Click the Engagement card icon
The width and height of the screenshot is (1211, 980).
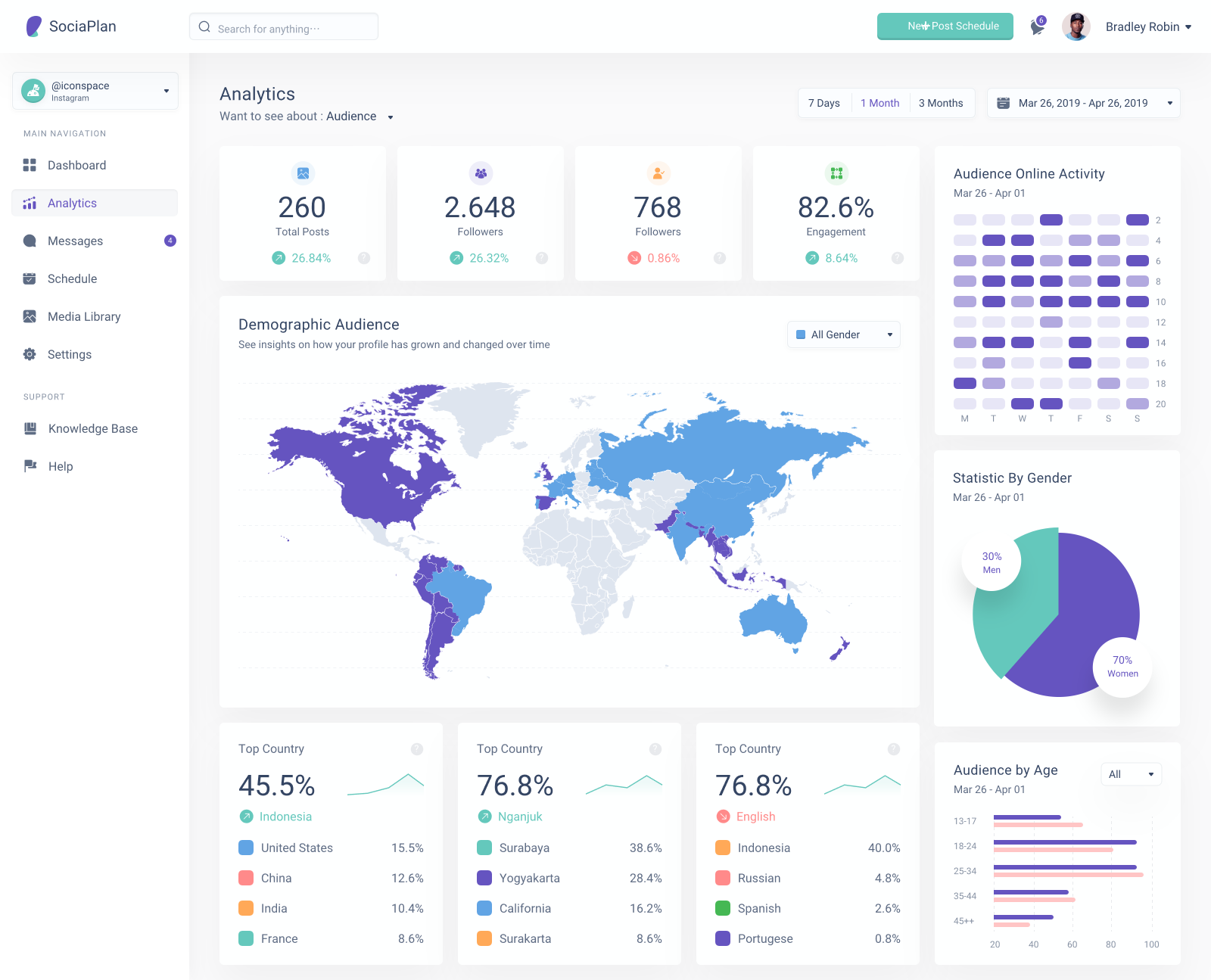point(836,173)
